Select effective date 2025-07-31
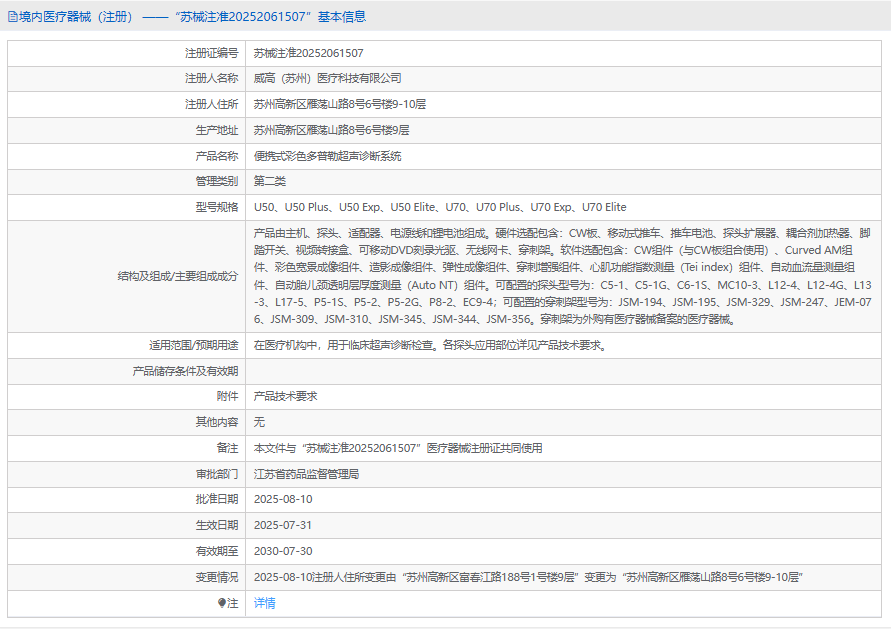Screen dimensions: 891x629 (283, 526)
